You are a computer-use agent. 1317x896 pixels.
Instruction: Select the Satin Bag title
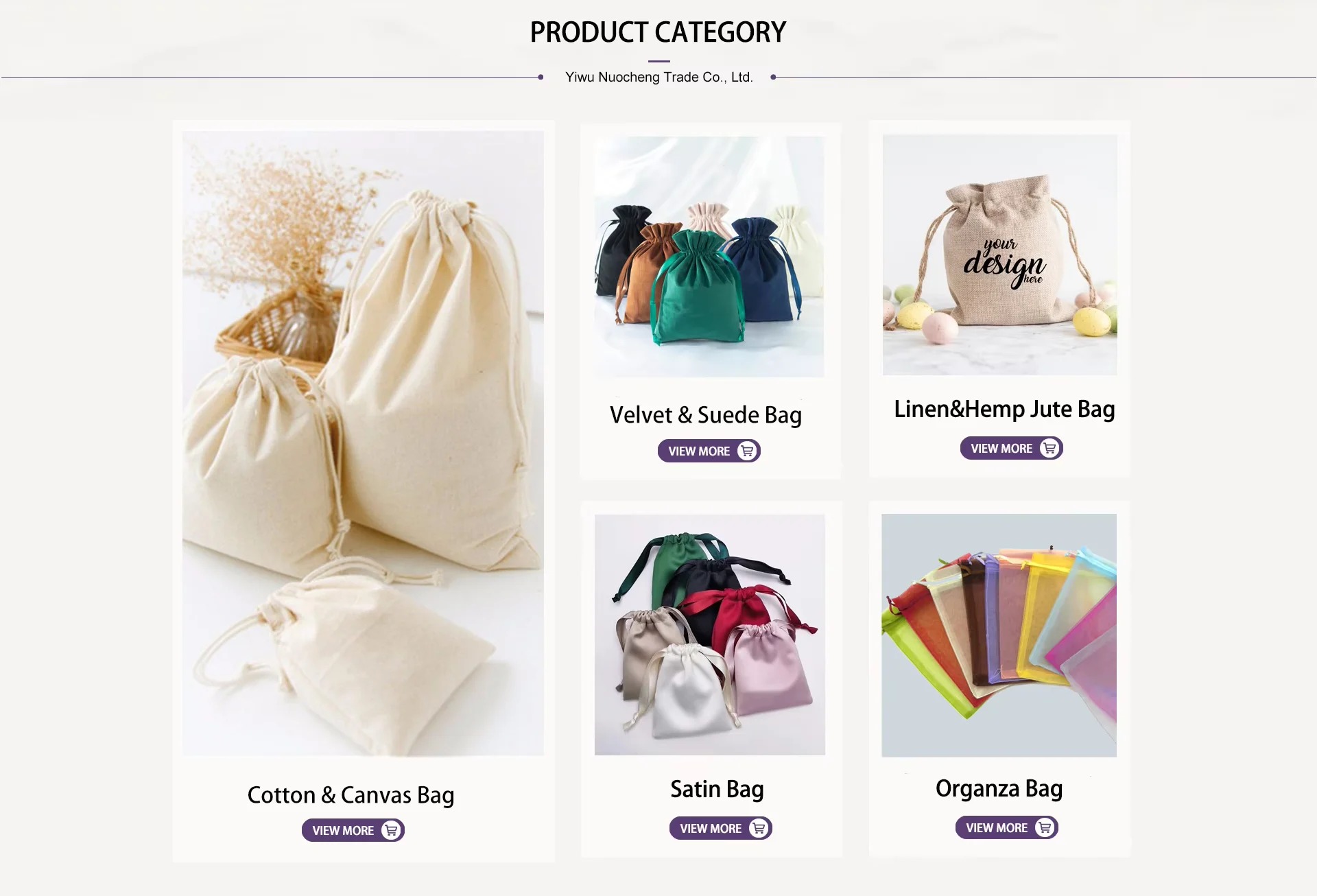pyautogui.click(x=717, y=789)
